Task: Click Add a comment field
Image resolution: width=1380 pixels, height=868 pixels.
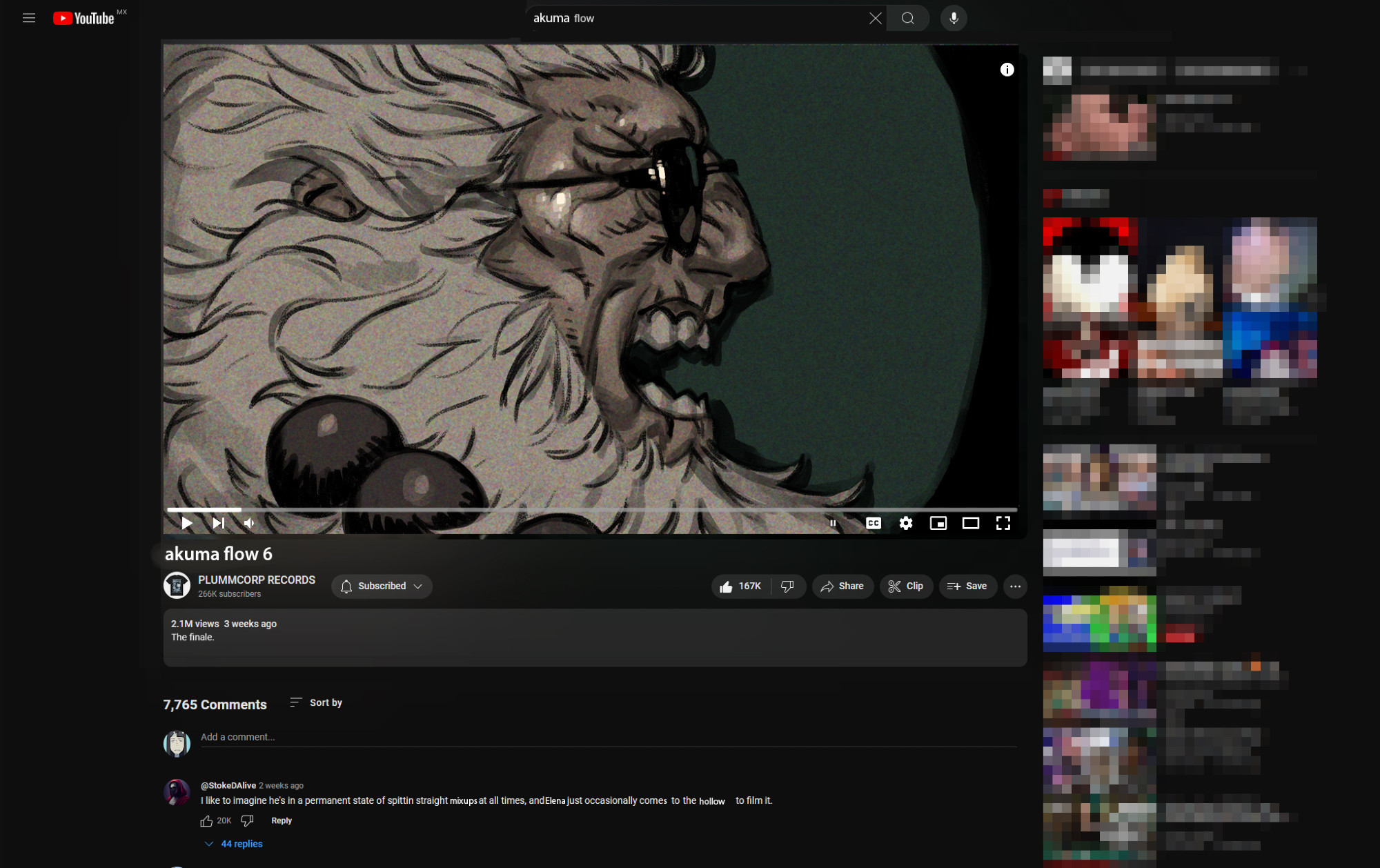Action: [609, 738]
